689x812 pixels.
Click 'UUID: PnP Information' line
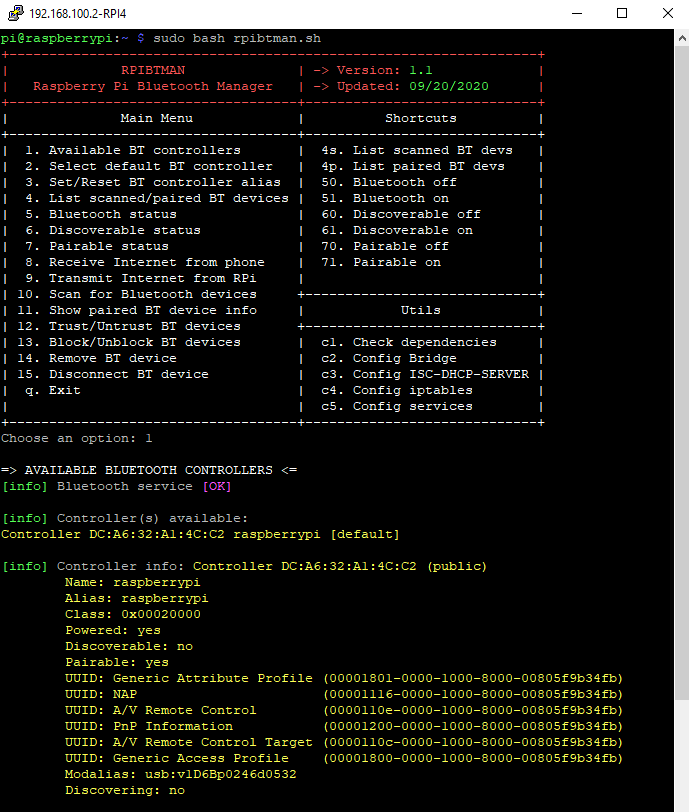(x=344, y=727)
